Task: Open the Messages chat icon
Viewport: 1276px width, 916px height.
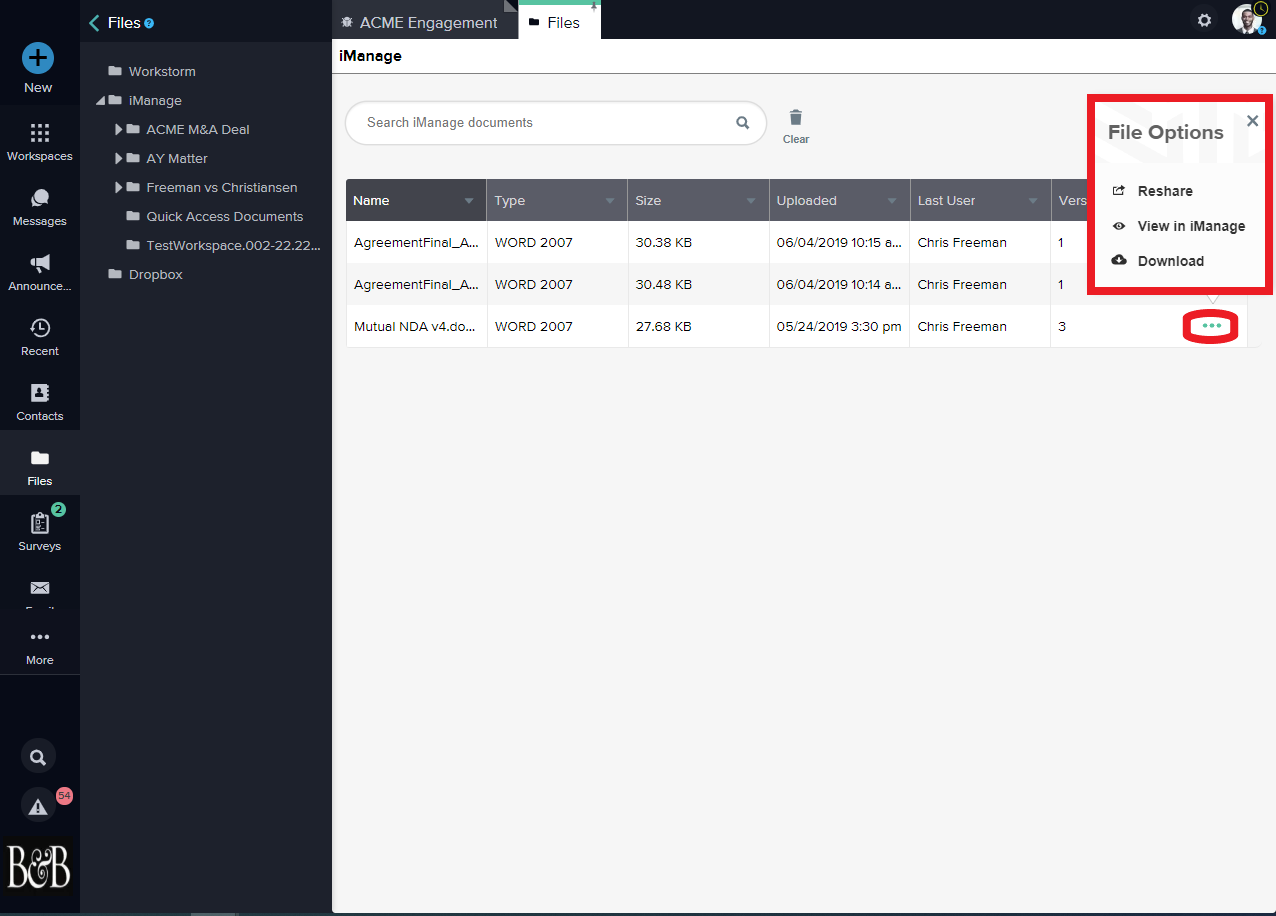Action: click(40, 198)
